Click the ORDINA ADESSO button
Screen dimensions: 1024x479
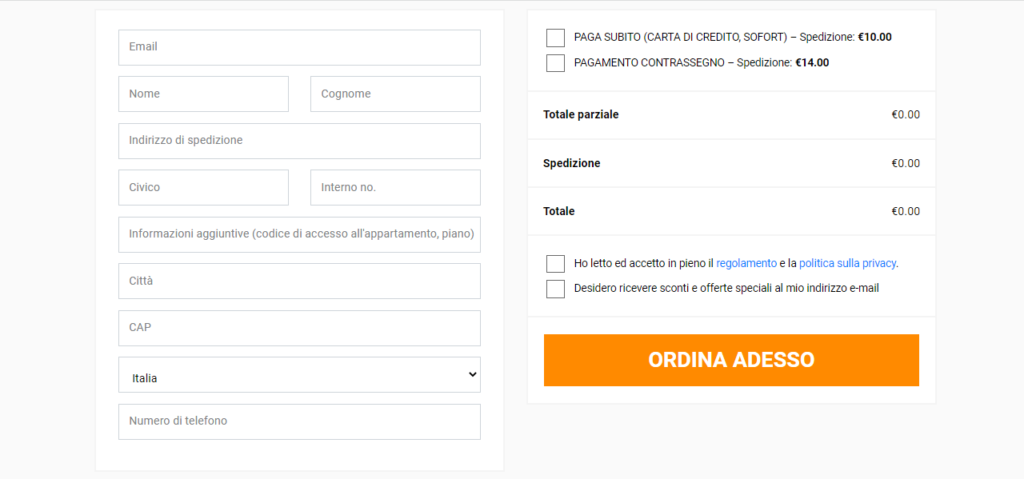731,360
